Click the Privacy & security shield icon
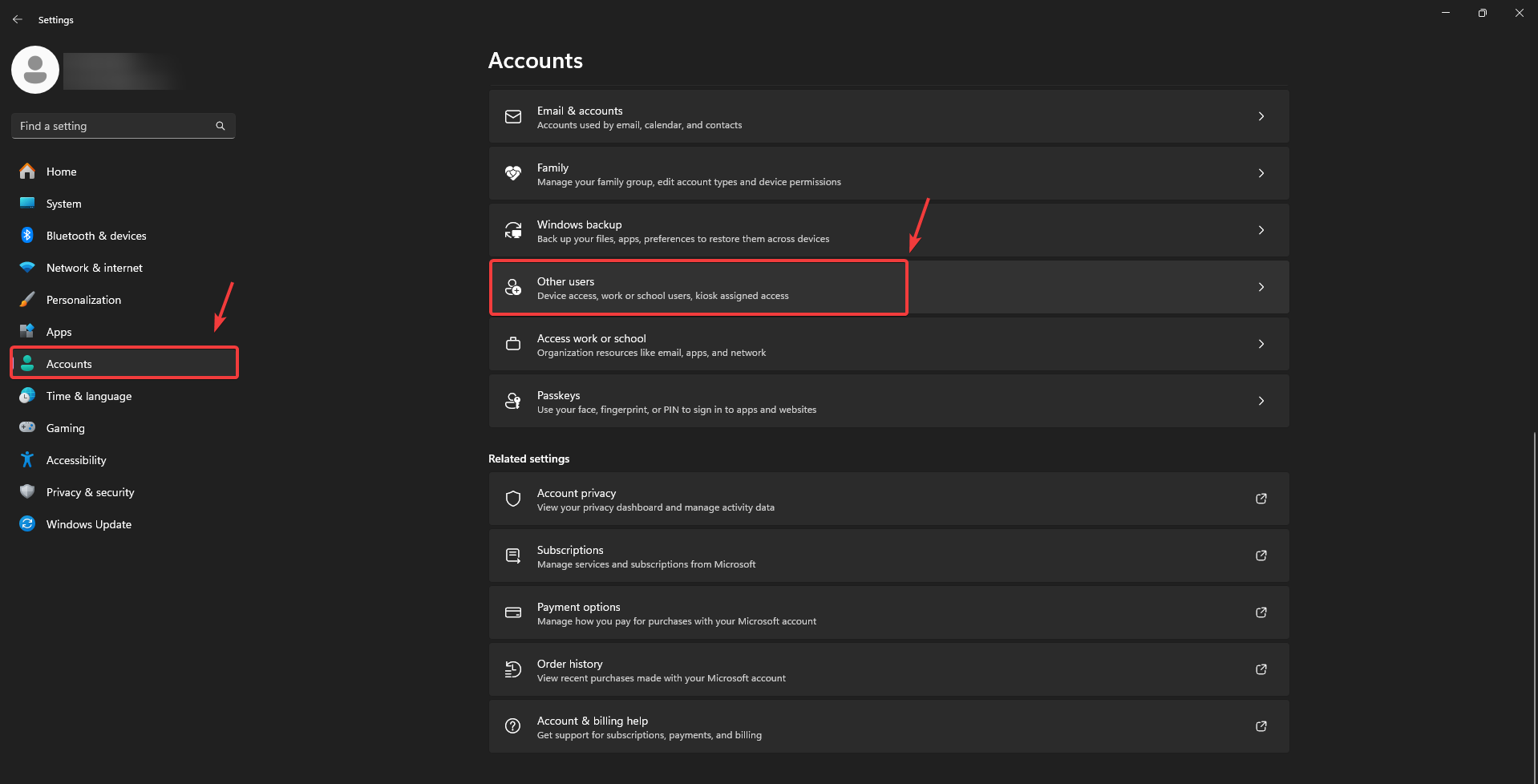The width and height of the screenshot is (1538, 784). click(27, 492)
